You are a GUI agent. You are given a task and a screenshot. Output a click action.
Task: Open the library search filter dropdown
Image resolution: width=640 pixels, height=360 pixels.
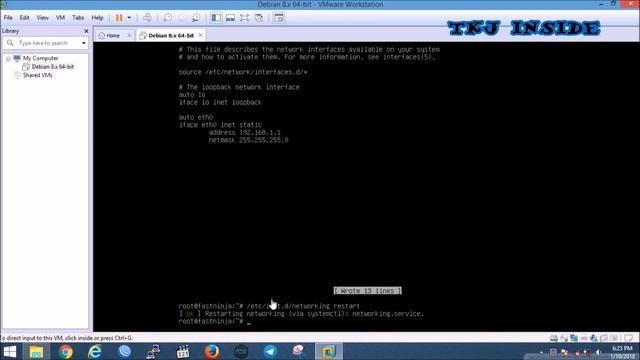pyautogui.click(x=84, y=43)
